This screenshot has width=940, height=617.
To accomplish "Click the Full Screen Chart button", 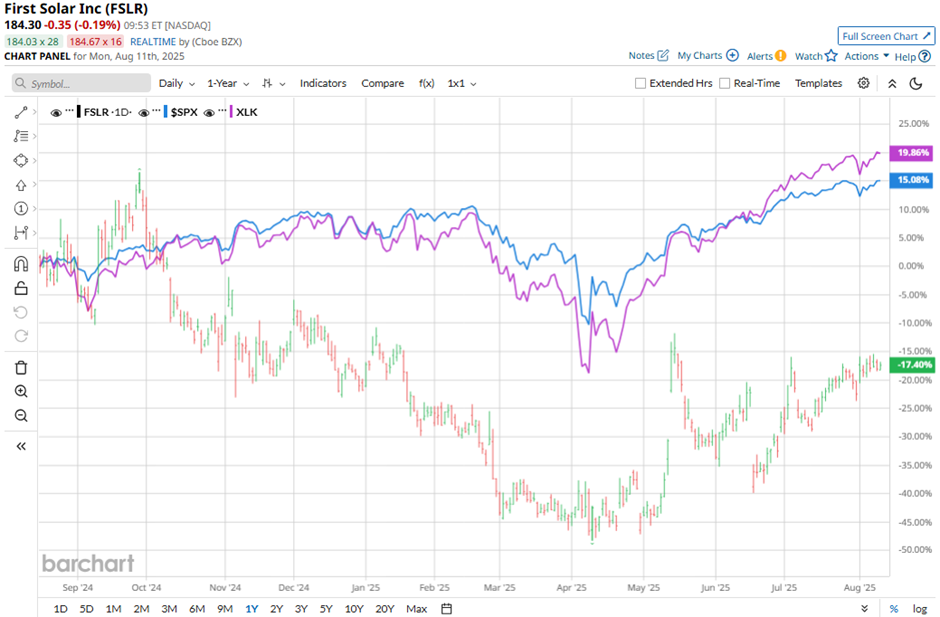I will point(886,36).
